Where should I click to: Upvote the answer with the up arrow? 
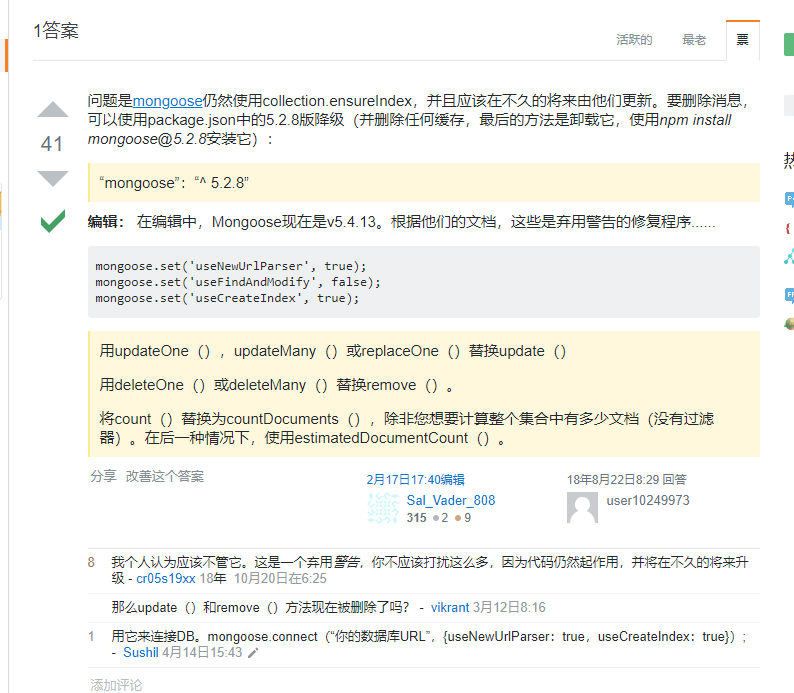pos(53,109)
